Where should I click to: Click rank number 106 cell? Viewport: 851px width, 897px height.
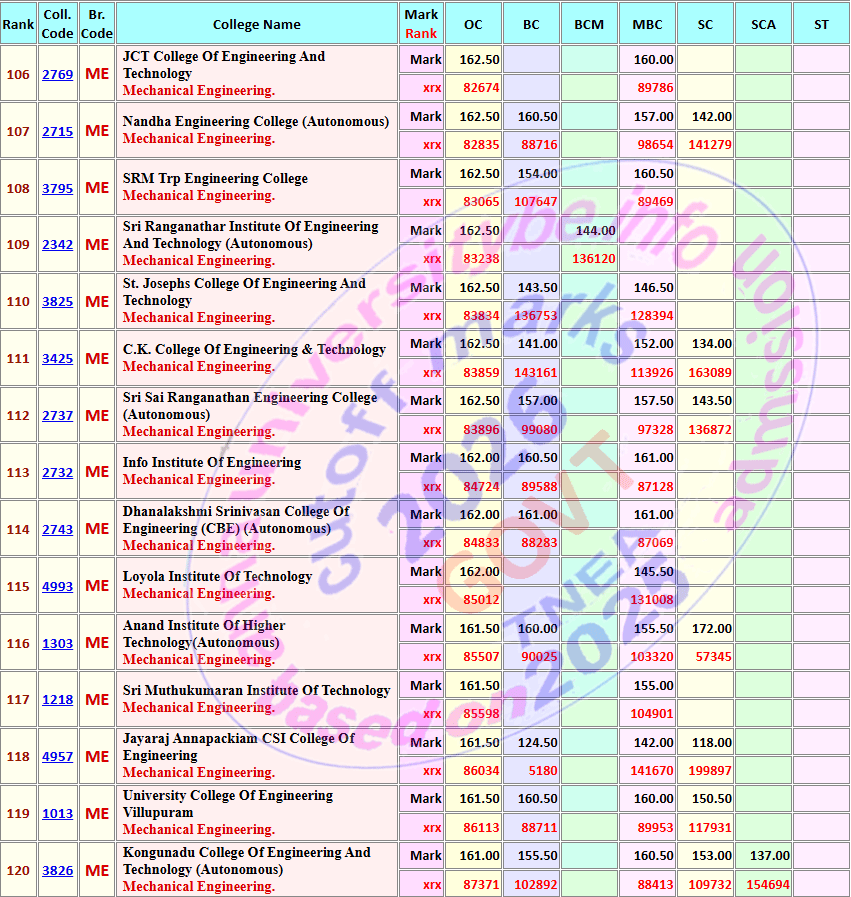(x=18, y=74)
